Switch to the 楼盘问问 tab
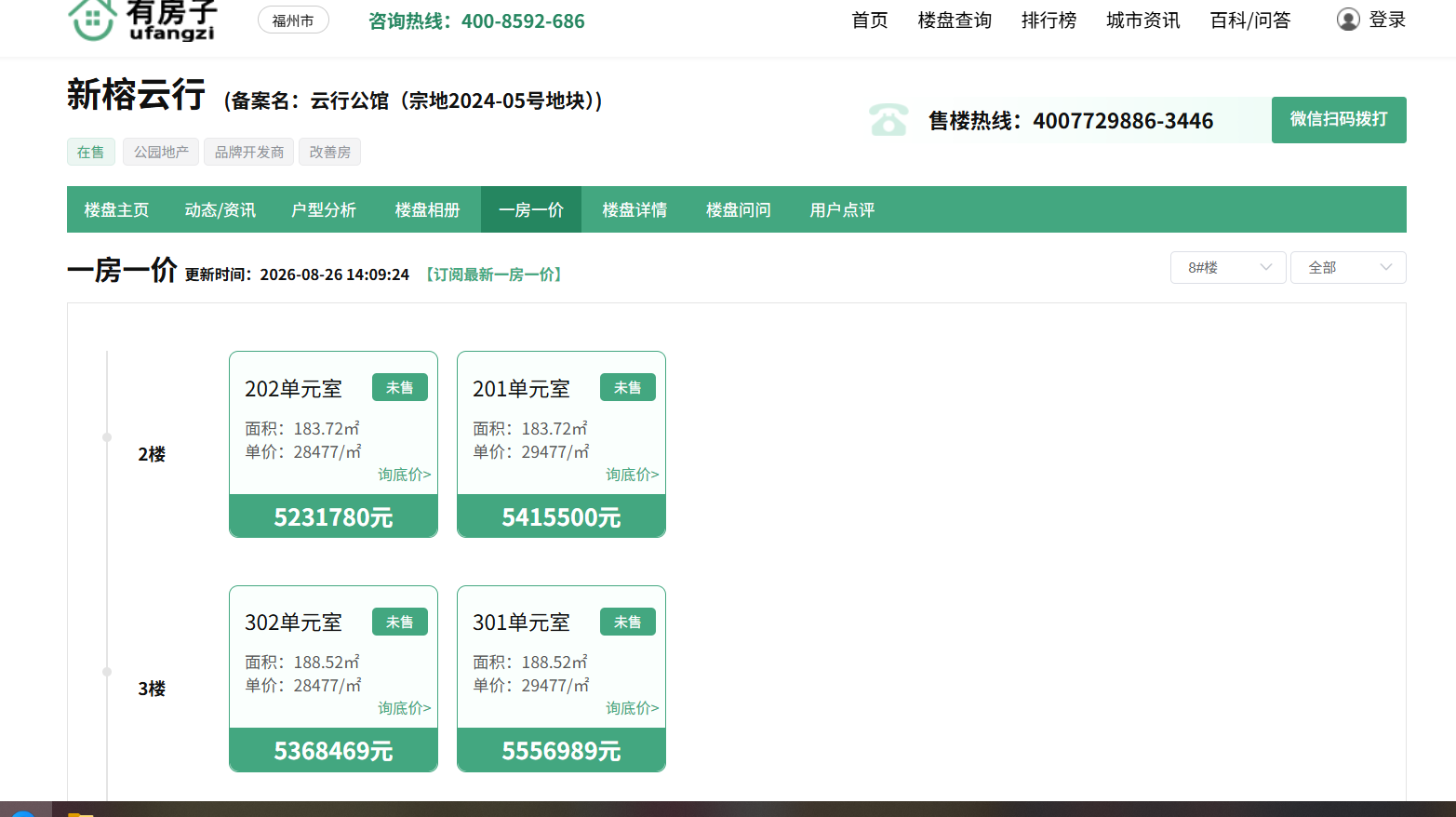The image size is (1456, 817). [x=739, y=209]
